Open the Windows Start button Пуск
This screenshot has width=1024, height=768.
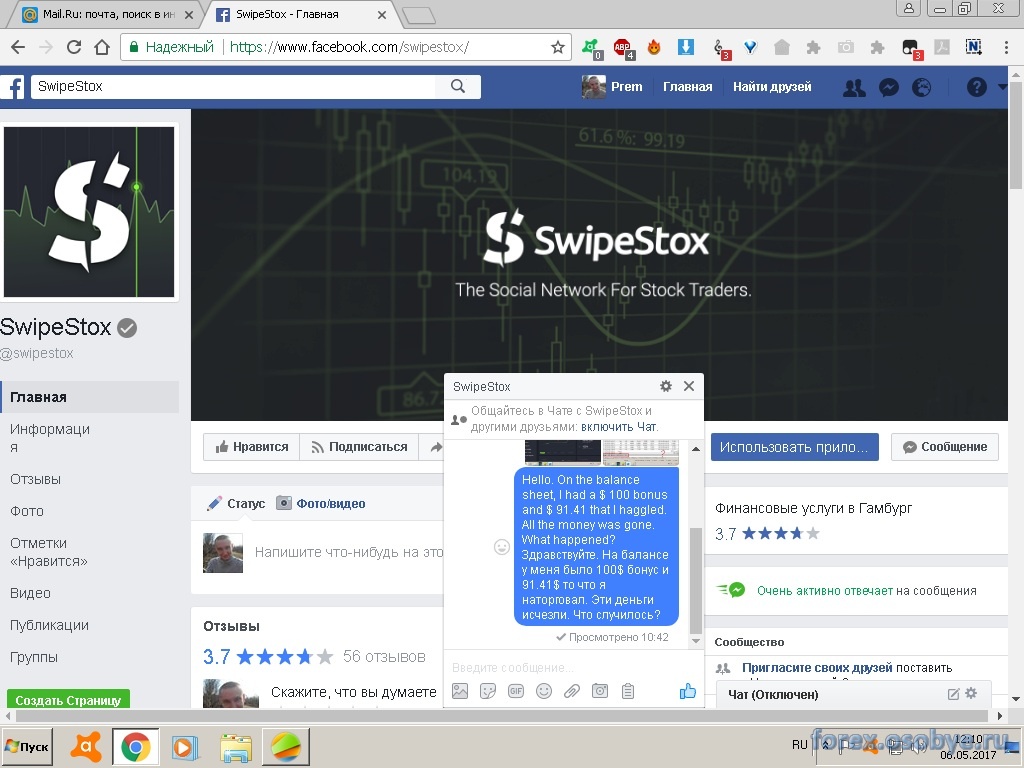(27, 746)
